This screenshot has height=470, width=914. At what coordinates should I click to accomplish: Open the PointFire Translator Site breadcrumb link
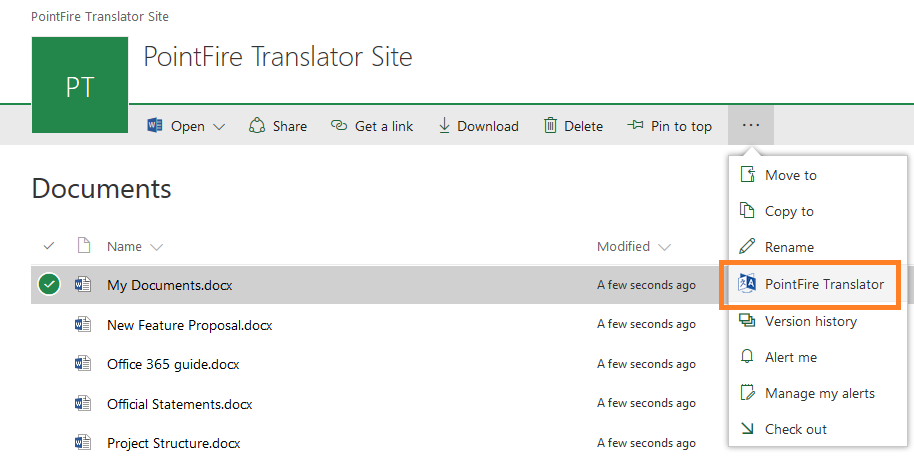click(100, 16)
